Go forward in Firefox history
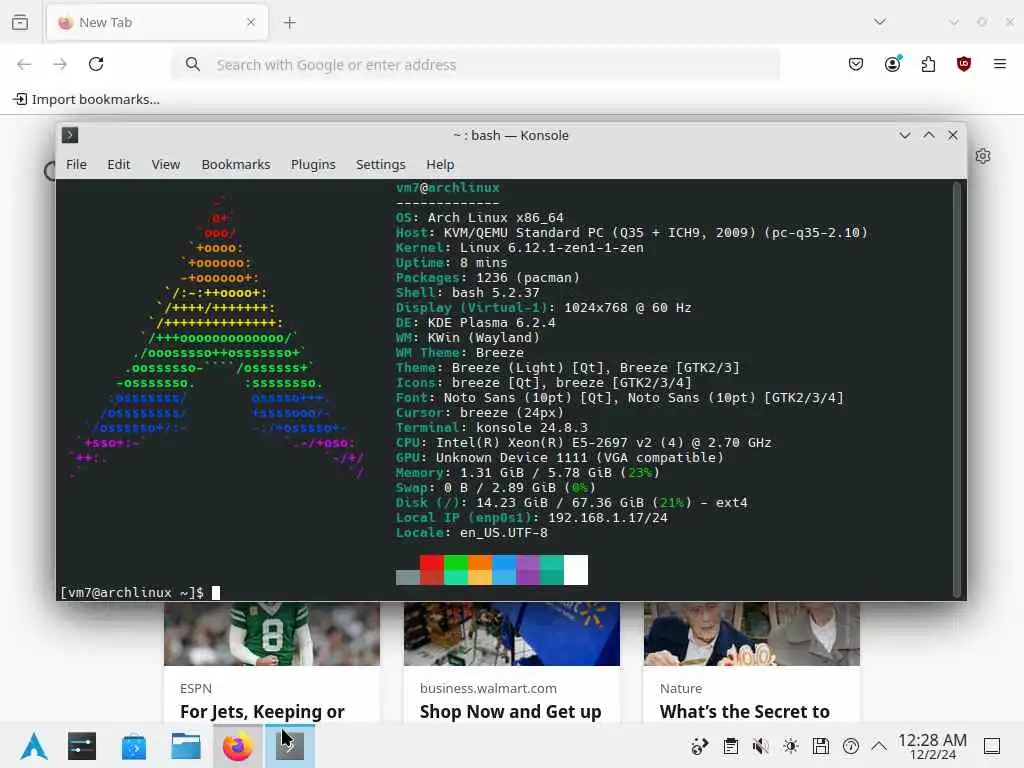Image resolution: width=1024 pixels, height=768 pixels. coord(60,64)
